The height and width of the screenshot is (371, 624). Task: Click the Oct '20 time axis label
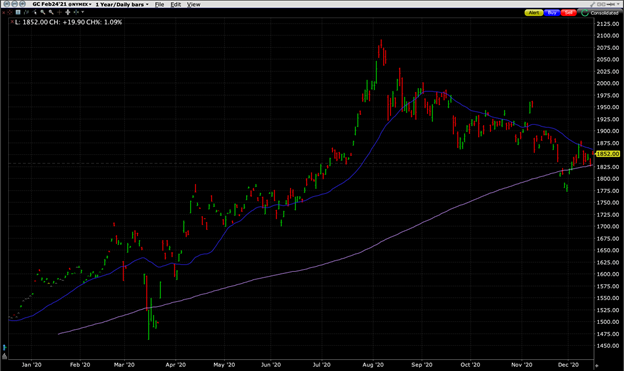tap(470, 365)
